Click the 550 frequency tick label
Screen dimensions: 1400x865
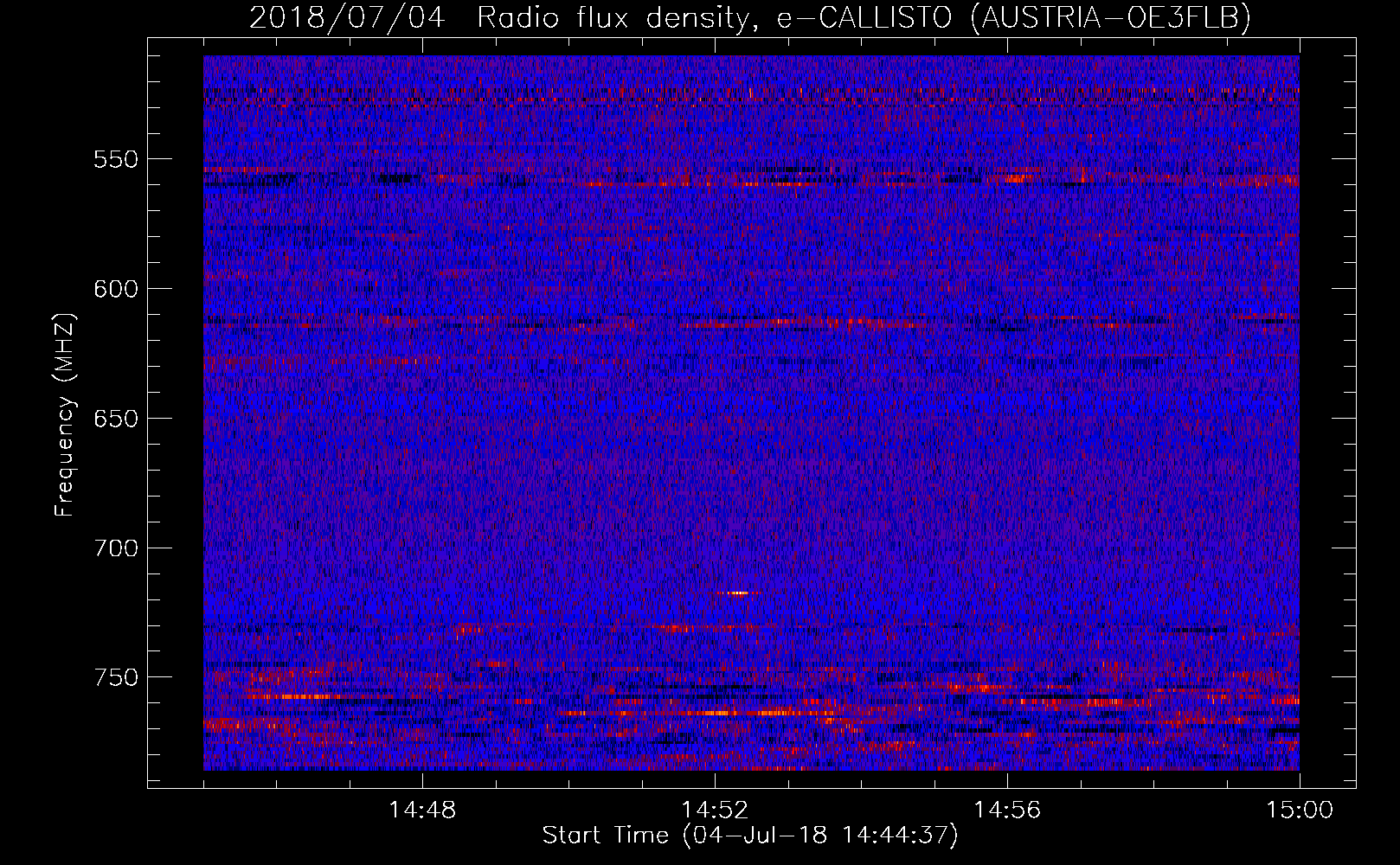point(116,159)
